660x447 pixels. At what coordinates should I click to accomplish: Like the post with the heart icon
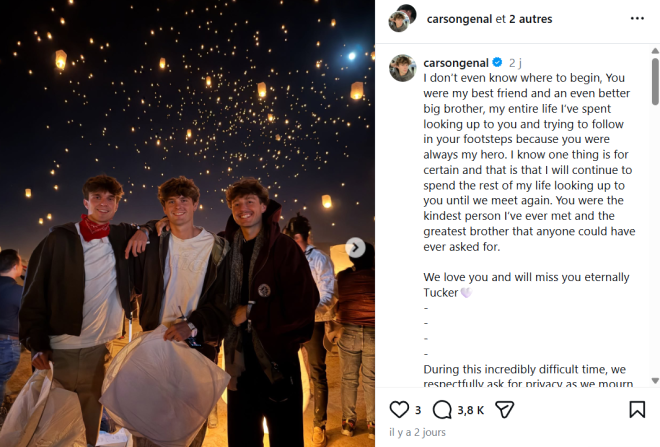click(x=399, y=409)
